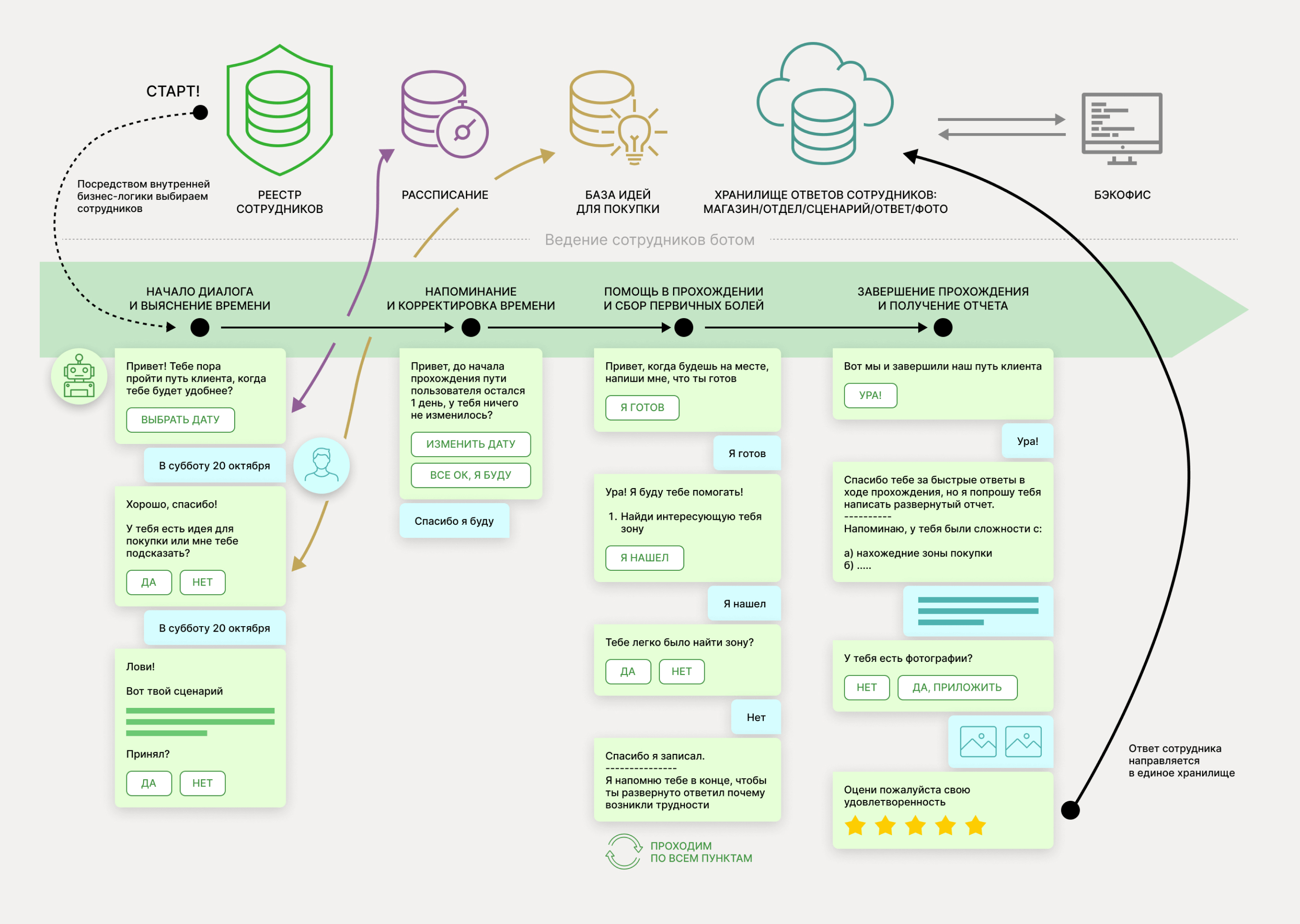Viewport: 1300px width, 924px height.
Task: Click the Спасибо я буду reply bubble
Action: click(454, 521)
